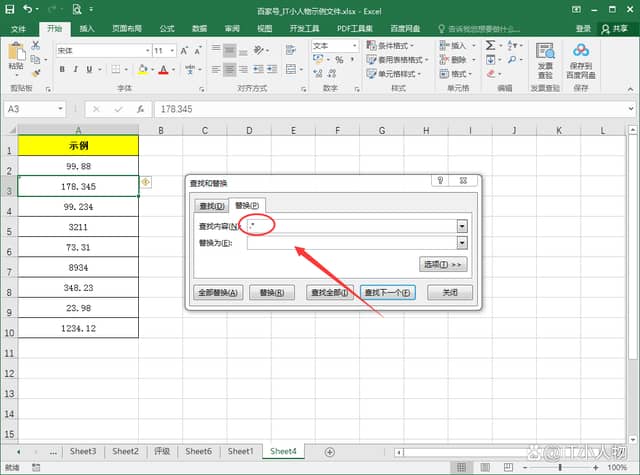This screenshot has height=475, width=640.
Task: Toggle bold formatting
Action: click(62, 69)
